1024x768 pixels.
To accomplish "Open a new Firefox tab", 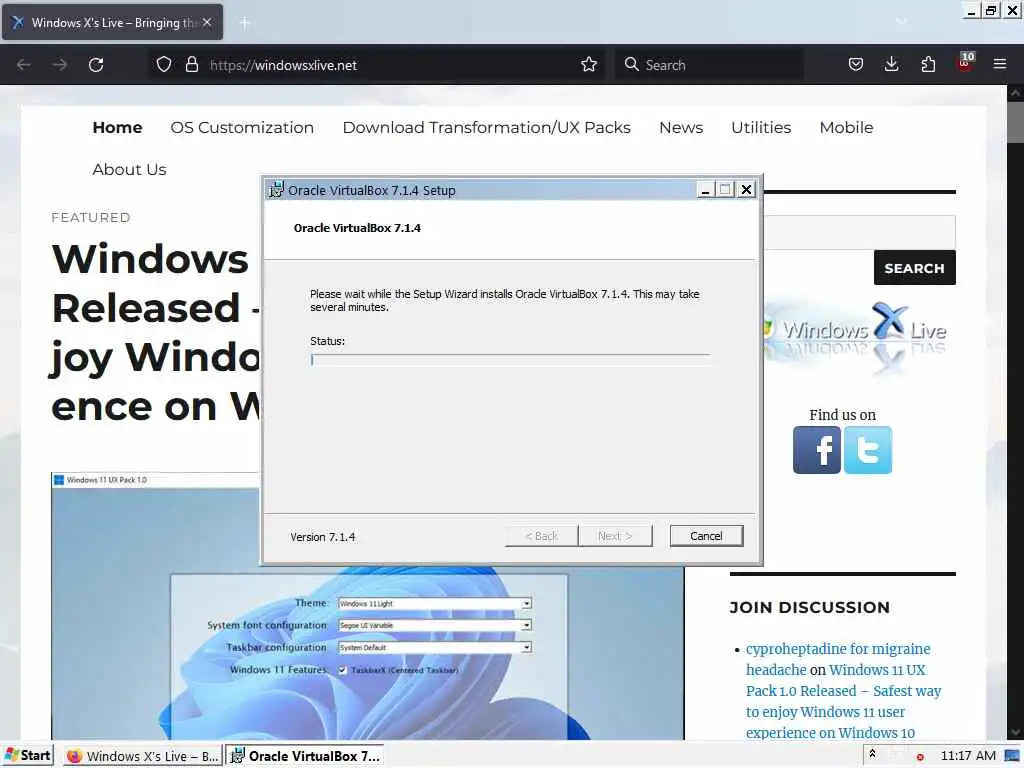I will coord(245,23).
